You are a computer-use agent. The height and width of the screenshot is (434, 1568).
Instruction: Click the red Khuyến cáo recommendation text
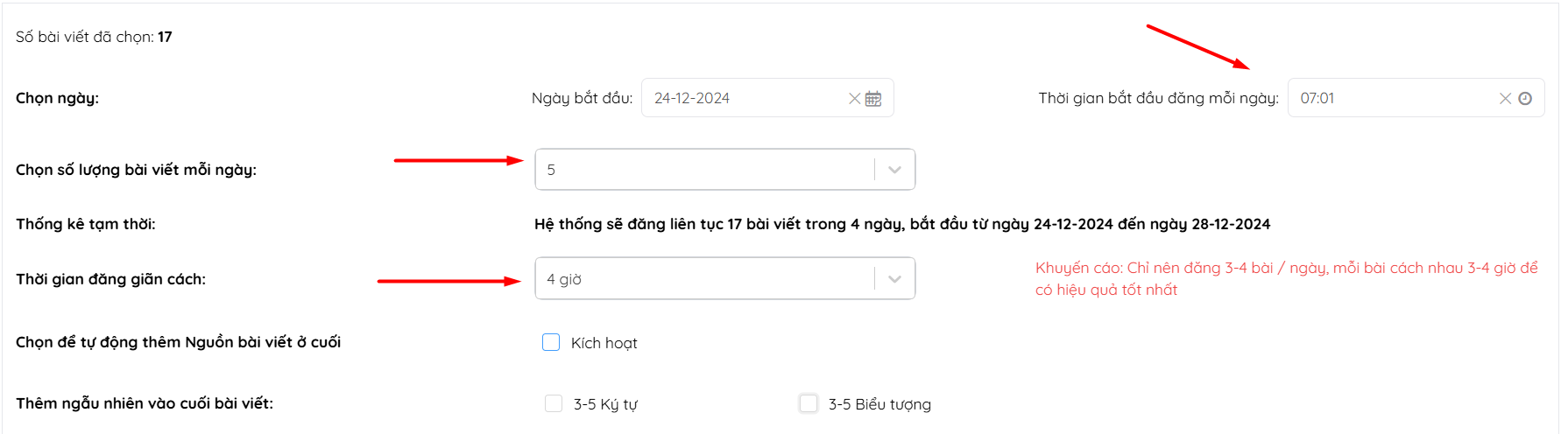[1287, 278]
